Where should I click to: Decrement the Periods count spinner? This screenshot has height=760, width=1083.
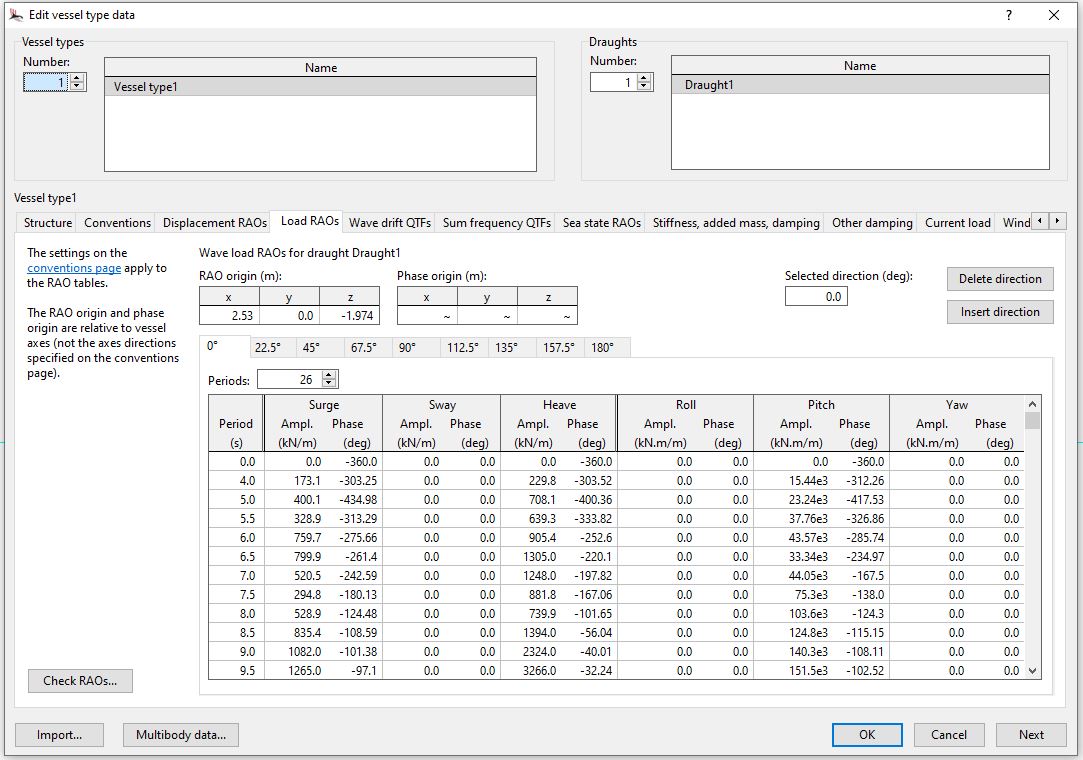(329, 383)
